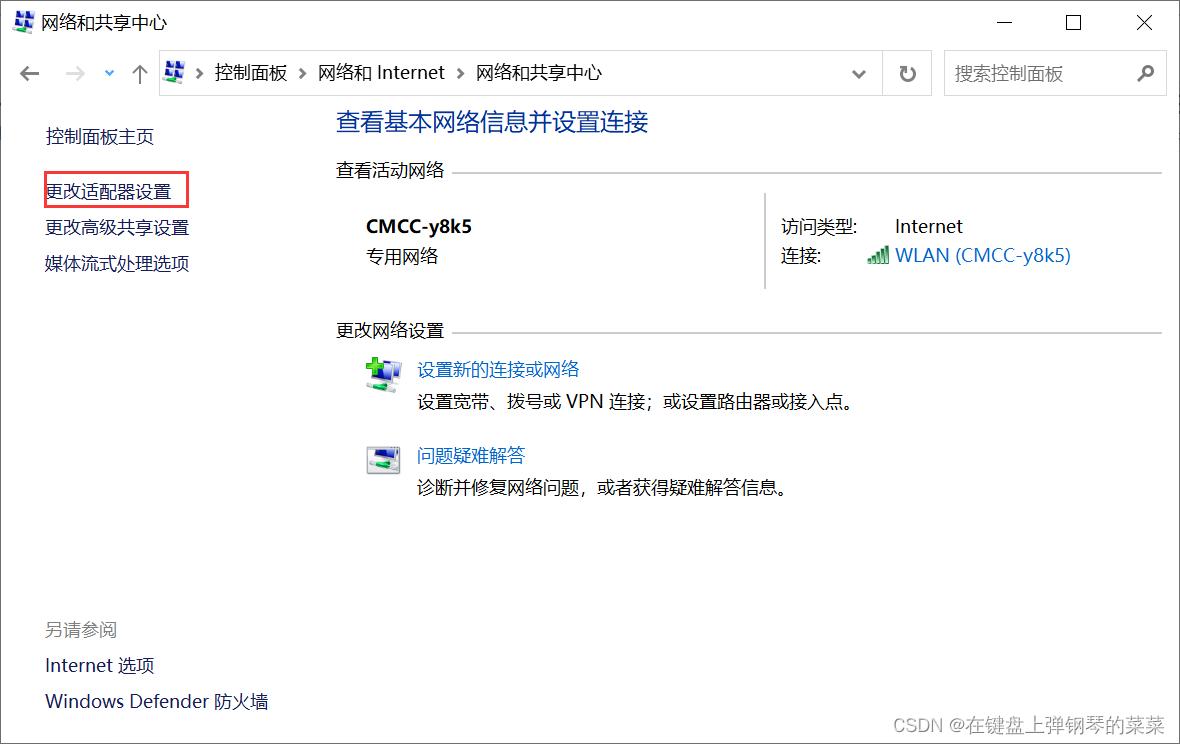Open the WLAN (CMCC-y8k5) connection link
This screenshot has width=1180, height=744.
tap(982, 255)
